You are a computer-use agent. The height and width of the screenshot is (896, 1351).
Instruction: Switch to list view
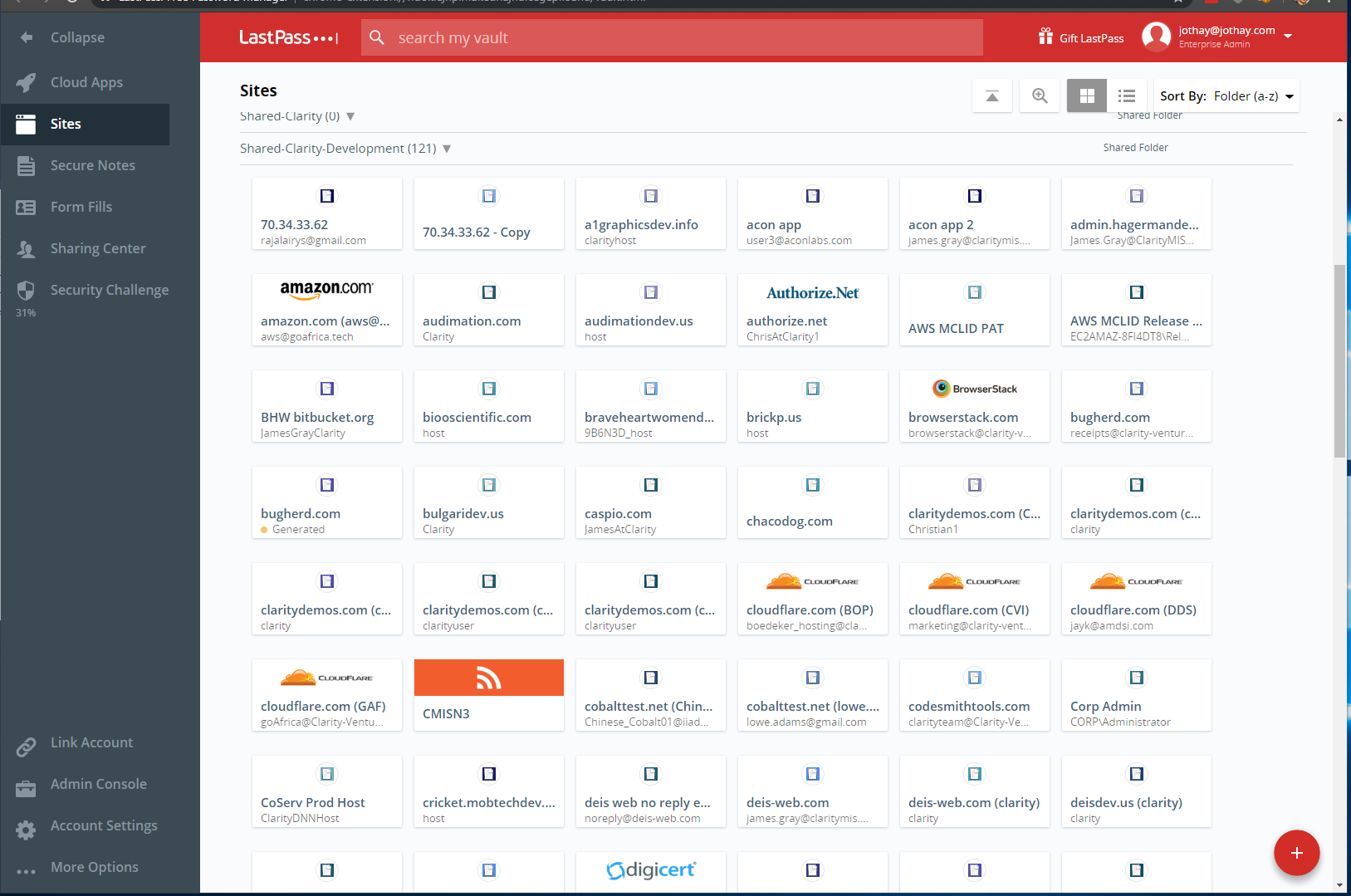click(1127, 96)
